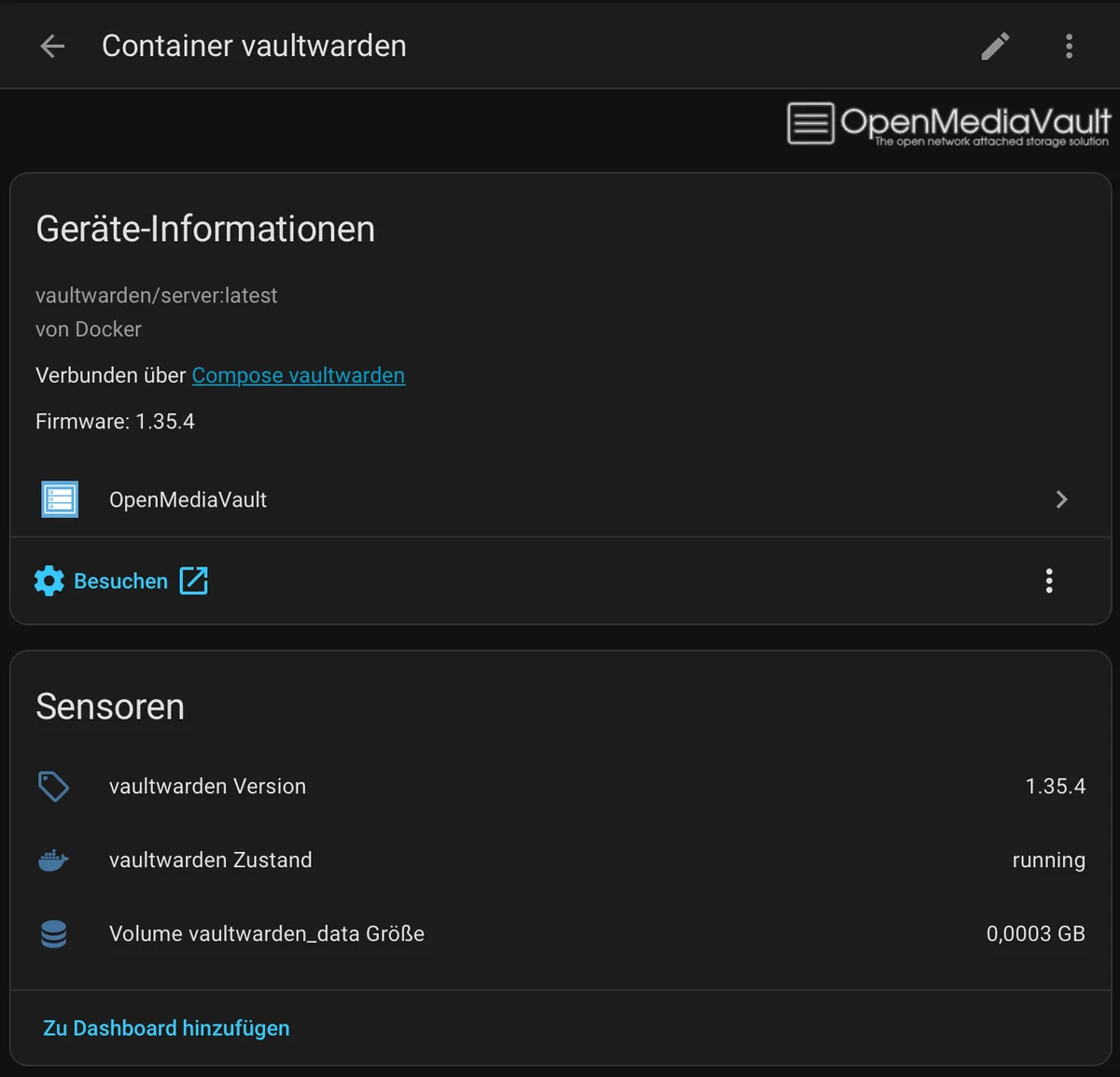Go back using the arrow icon
The image size is (1120, 1077).
point(52,46)
